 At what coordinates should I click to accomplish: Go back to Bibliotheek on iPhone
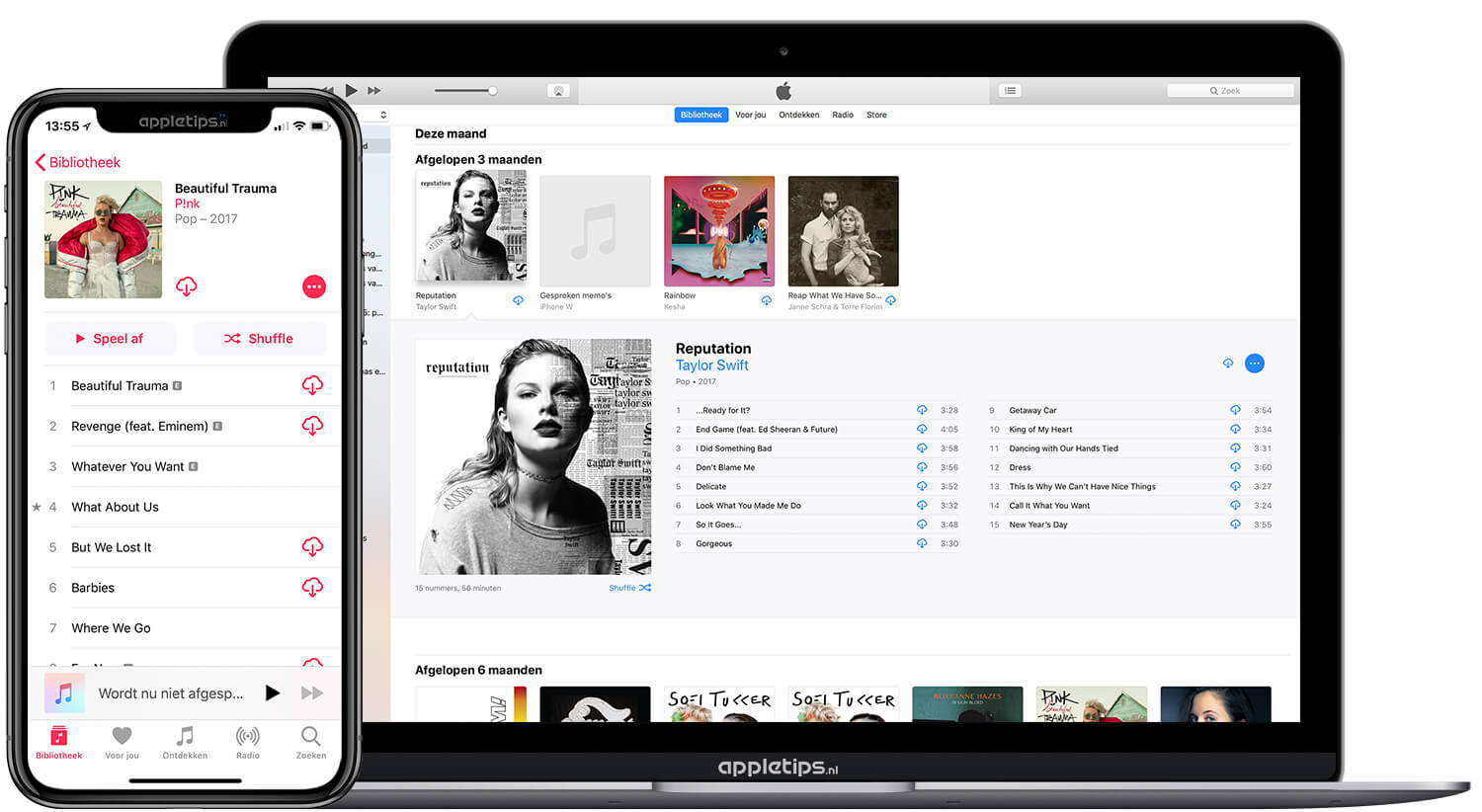coord(78,162)
